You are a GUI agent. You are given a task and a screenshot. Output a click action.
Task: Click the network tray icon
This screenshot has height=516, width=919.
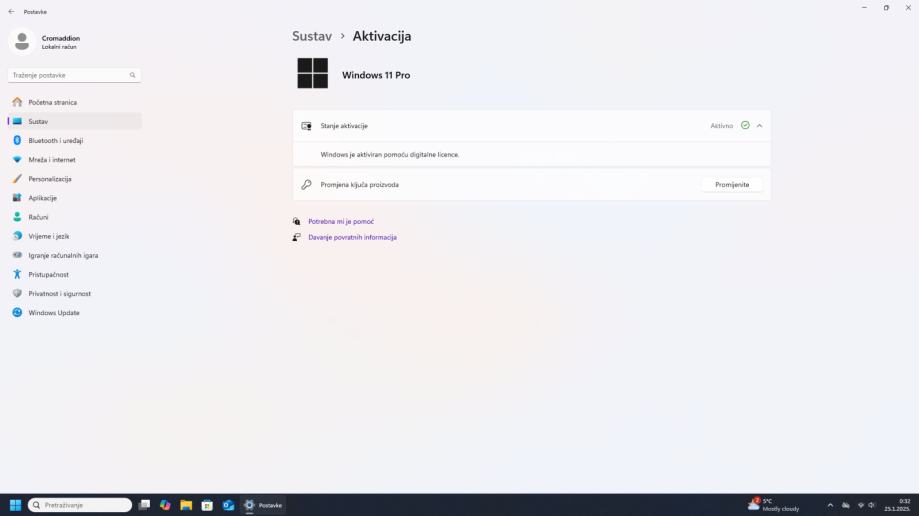[x=860, y=505]
